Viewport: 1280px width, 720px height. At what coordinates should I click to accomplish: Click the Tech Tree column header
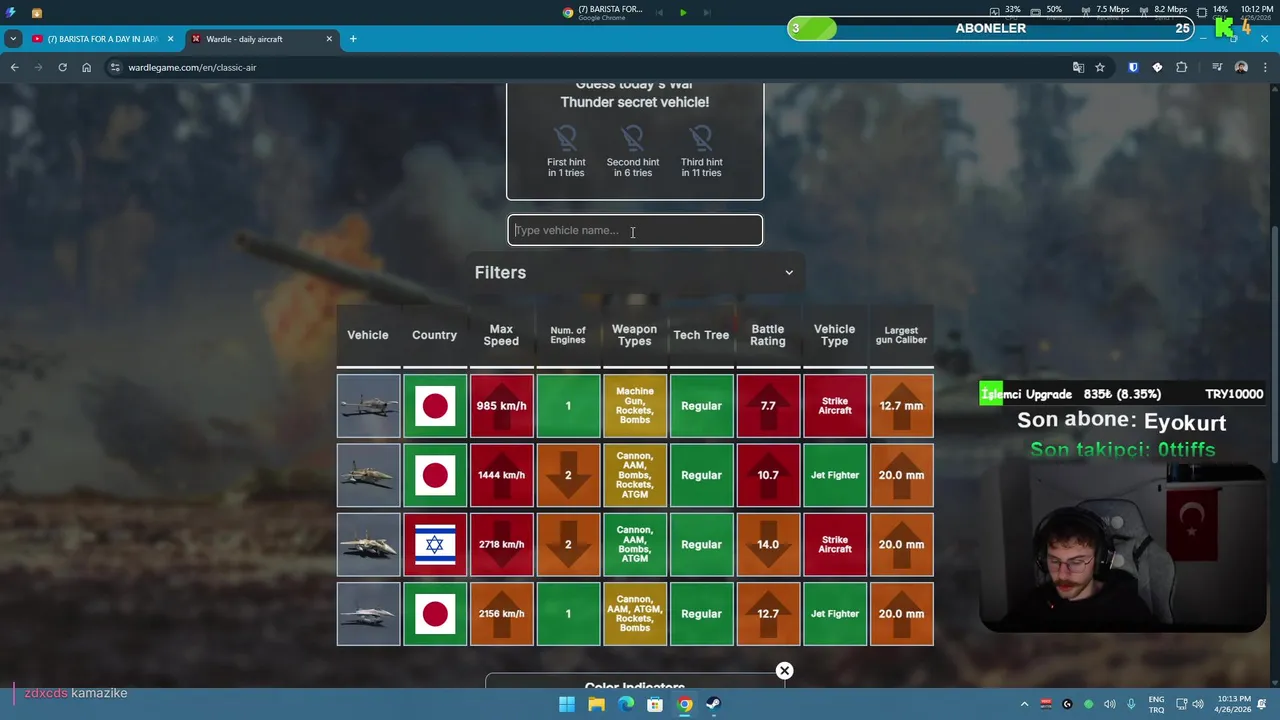click(x=701, y=335)
